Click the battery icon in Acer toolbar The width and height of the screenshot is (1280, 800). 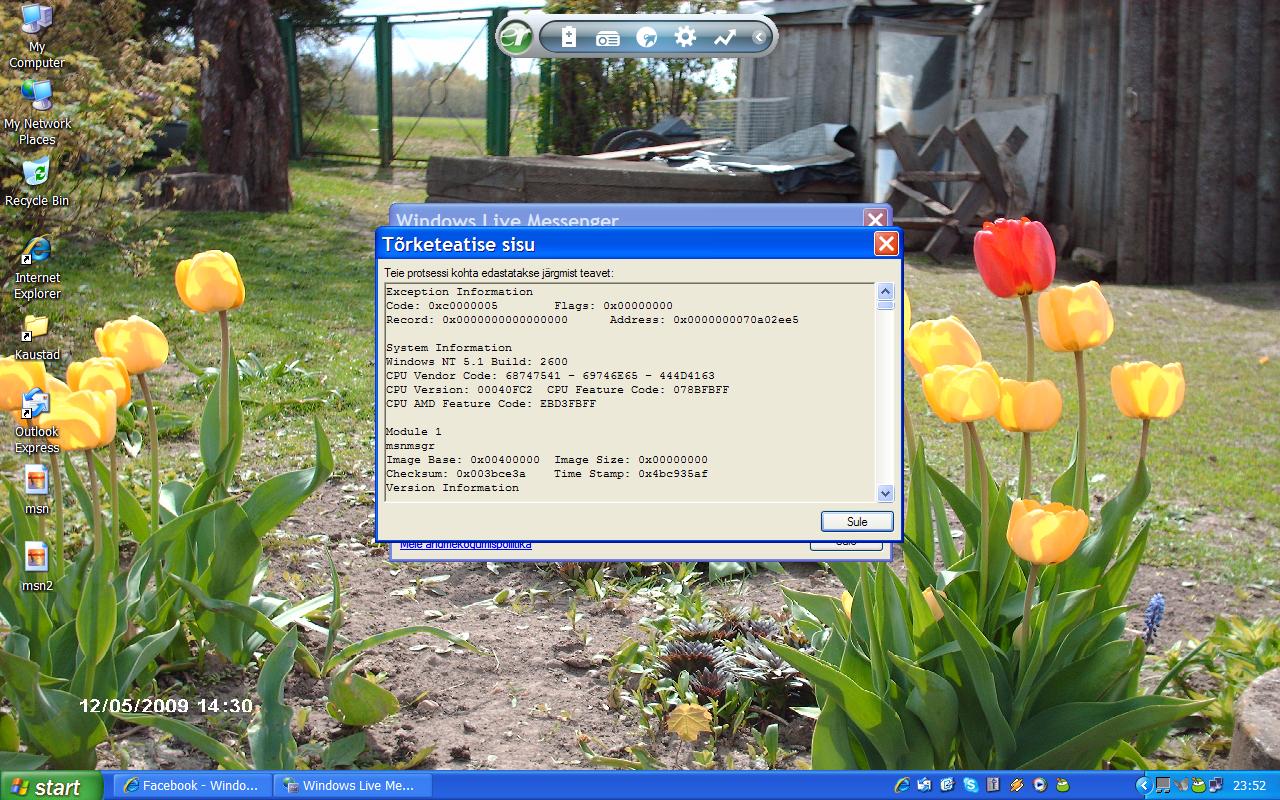coord(569,38)
